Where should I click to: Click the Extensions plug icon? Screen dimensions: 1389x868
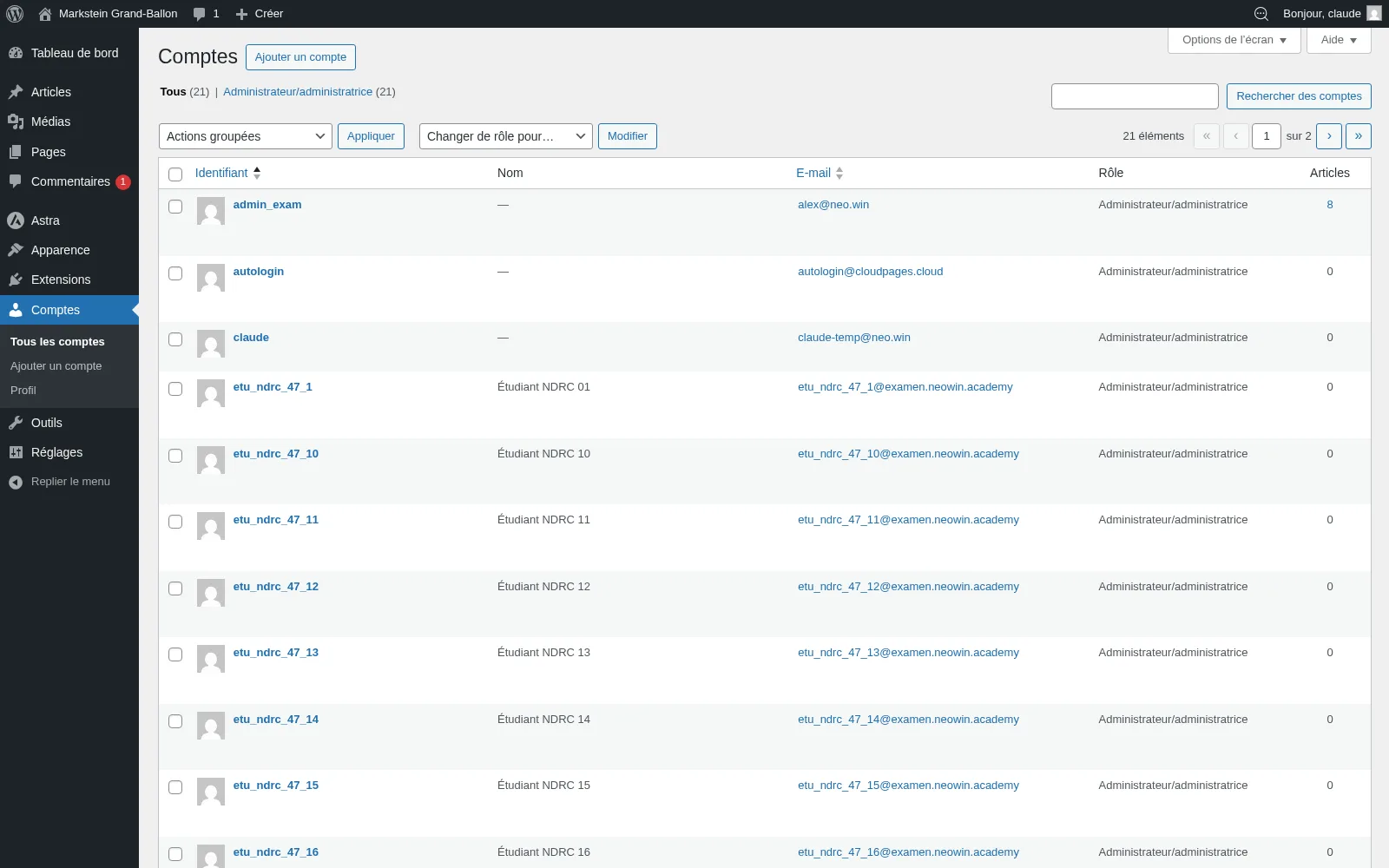tap(16, 279)
